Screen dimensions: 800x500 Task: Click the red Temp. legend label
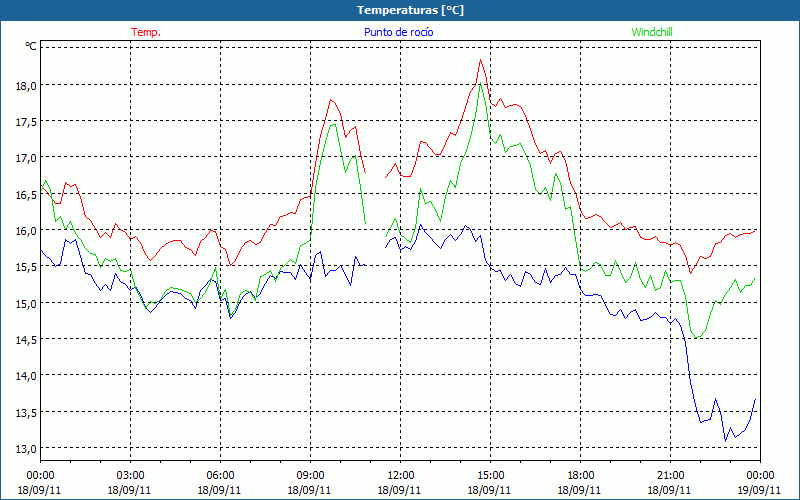(x=146, y=32)
